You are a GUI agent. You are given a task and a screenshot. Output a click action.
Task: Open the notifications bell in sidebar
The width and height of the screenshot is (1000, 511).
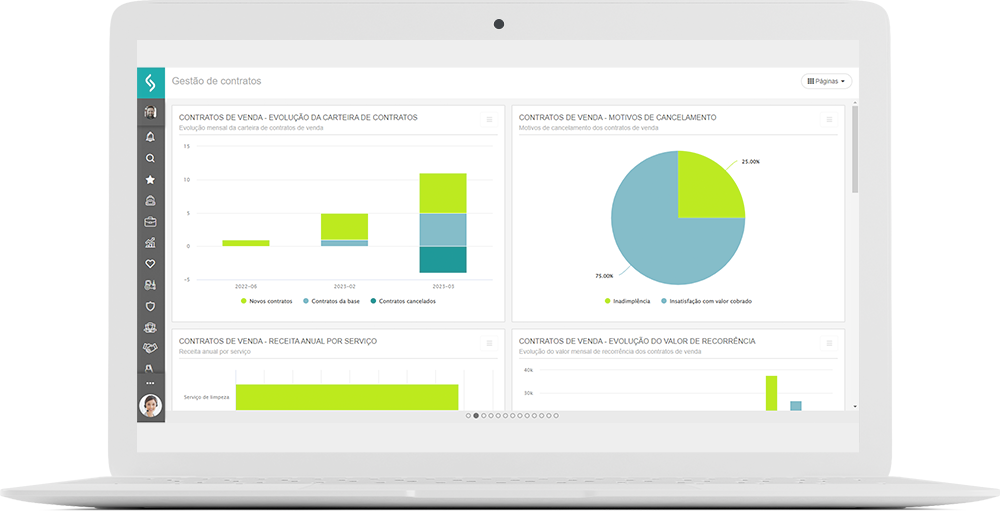click(x=150, y=137)
